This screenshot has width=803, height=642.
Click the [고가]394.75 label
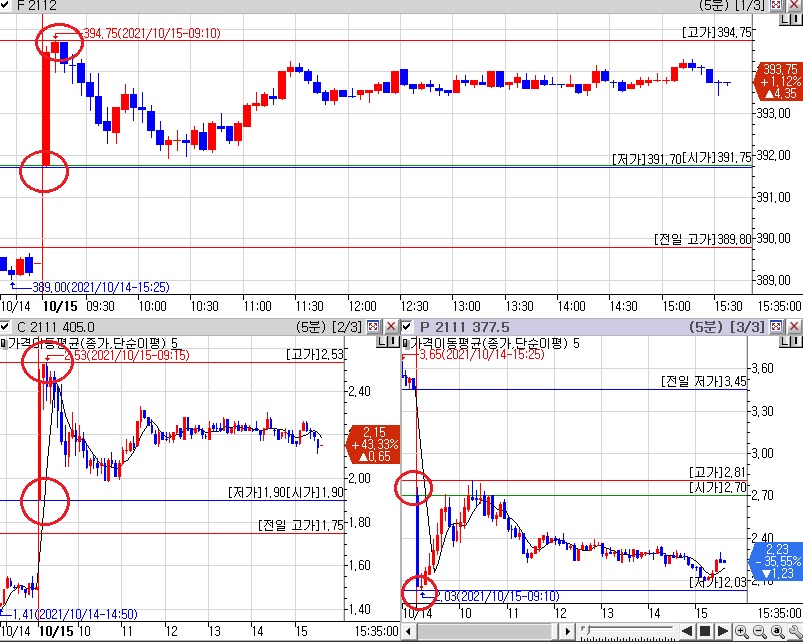coord(717,32)
